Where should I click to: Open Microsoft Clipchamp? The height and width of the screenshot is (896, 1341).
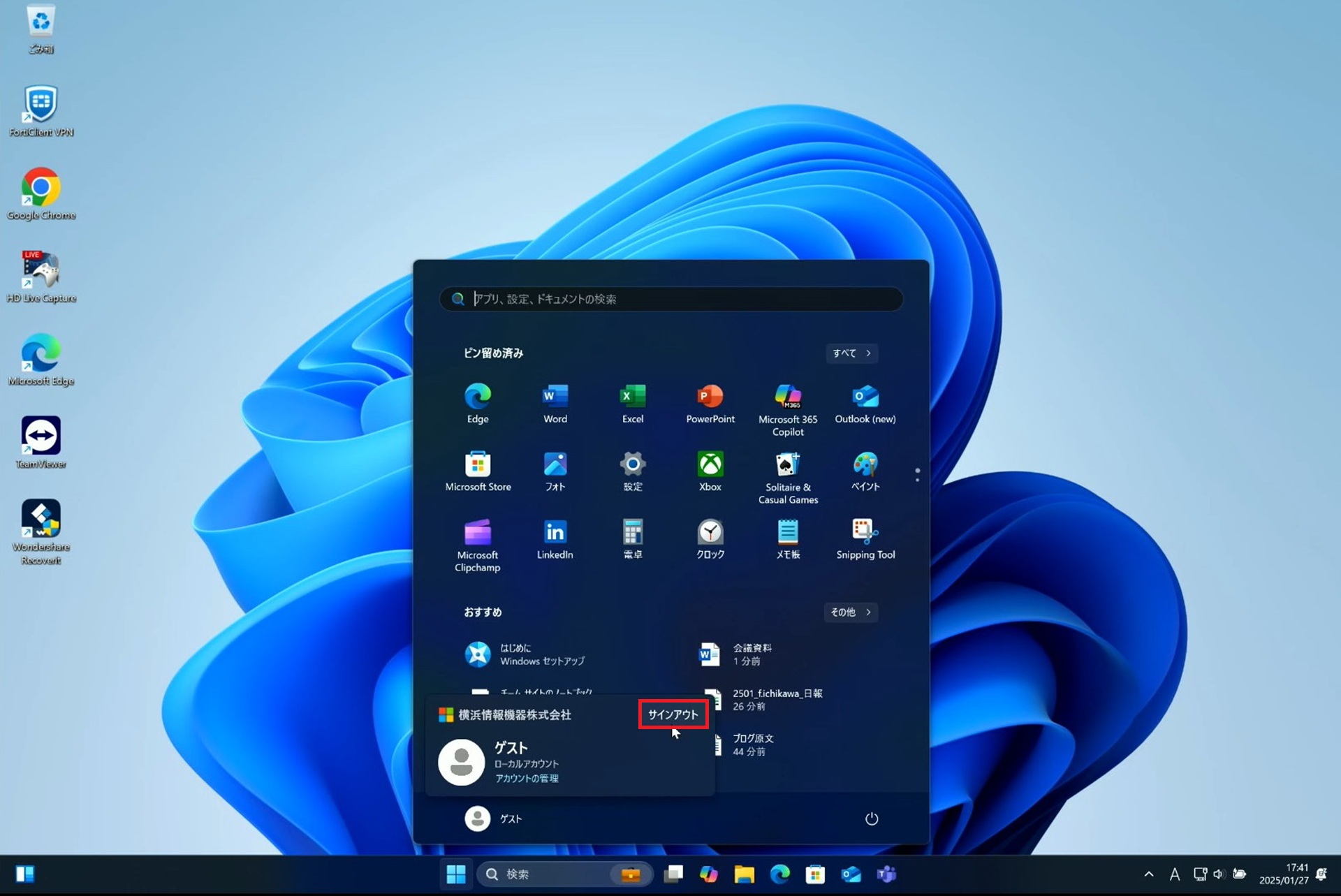tap(478, 545)
